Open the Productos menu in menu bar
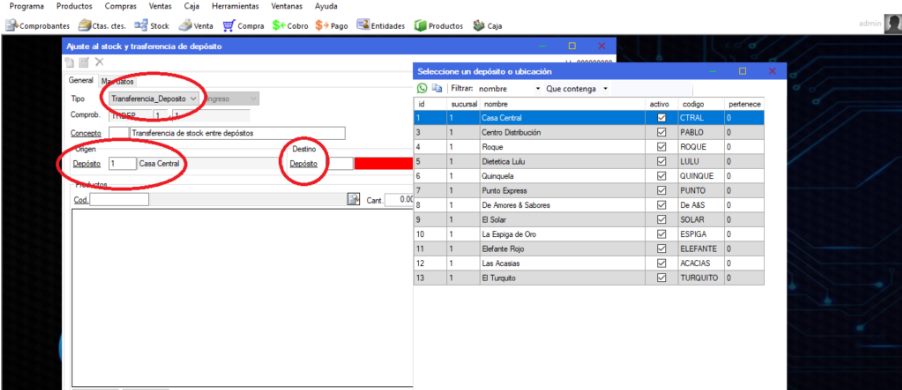Screen dimensions: 902x390 tap(75, 6)
